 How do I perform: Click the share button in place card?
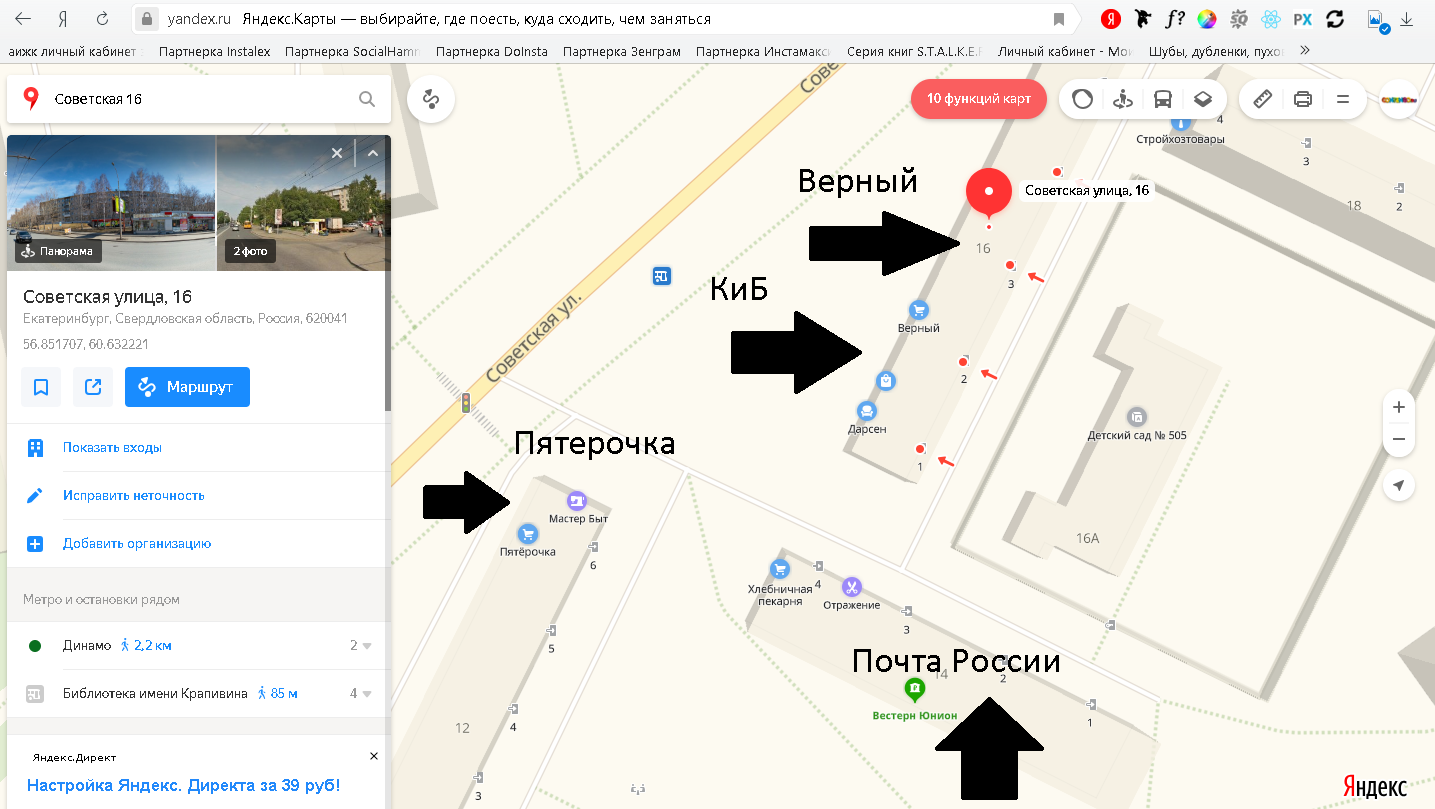[x=93, y=387]
